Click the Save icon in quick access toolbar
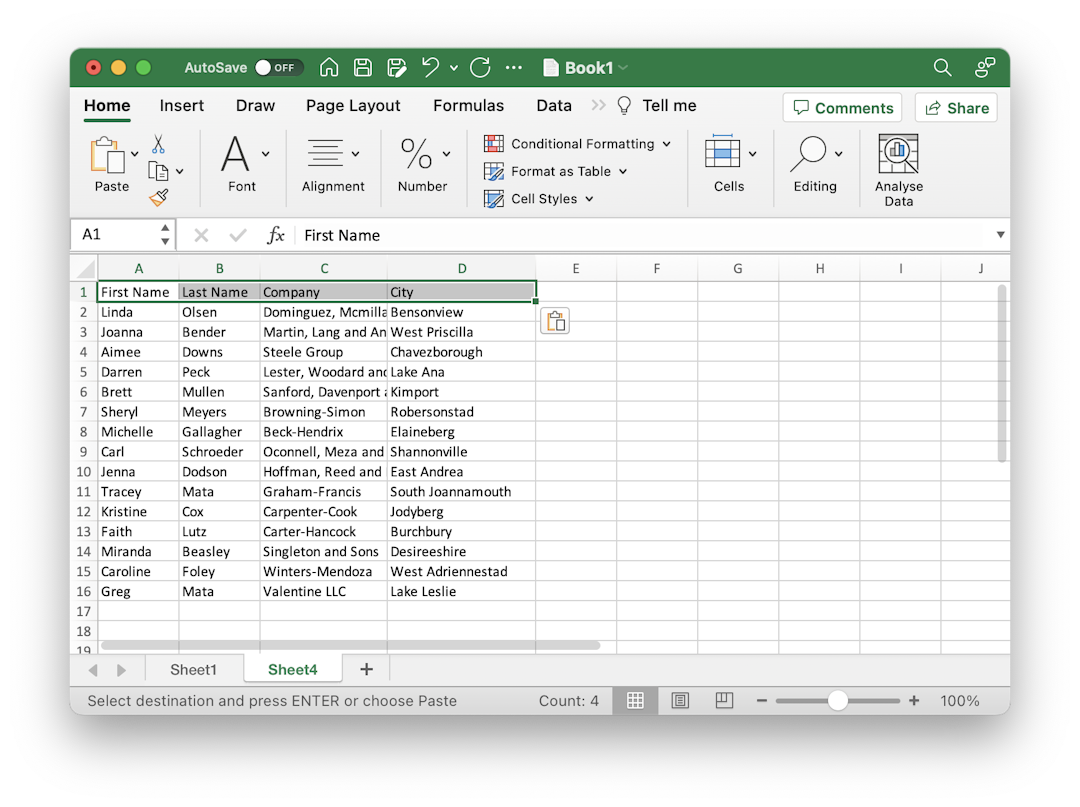This screenshot has width=1080, height=807. point(362,67)
